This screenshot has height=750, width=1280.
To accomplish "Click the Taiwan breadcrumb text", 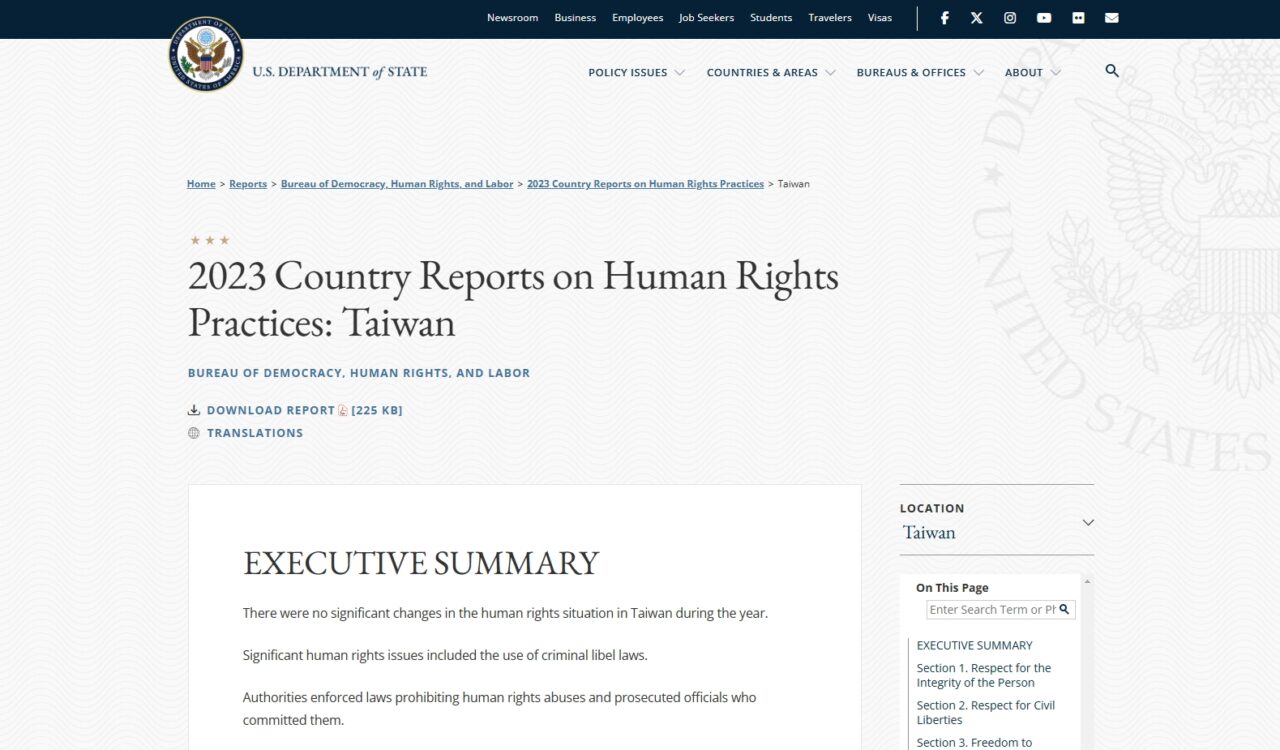I will point(794,184).
